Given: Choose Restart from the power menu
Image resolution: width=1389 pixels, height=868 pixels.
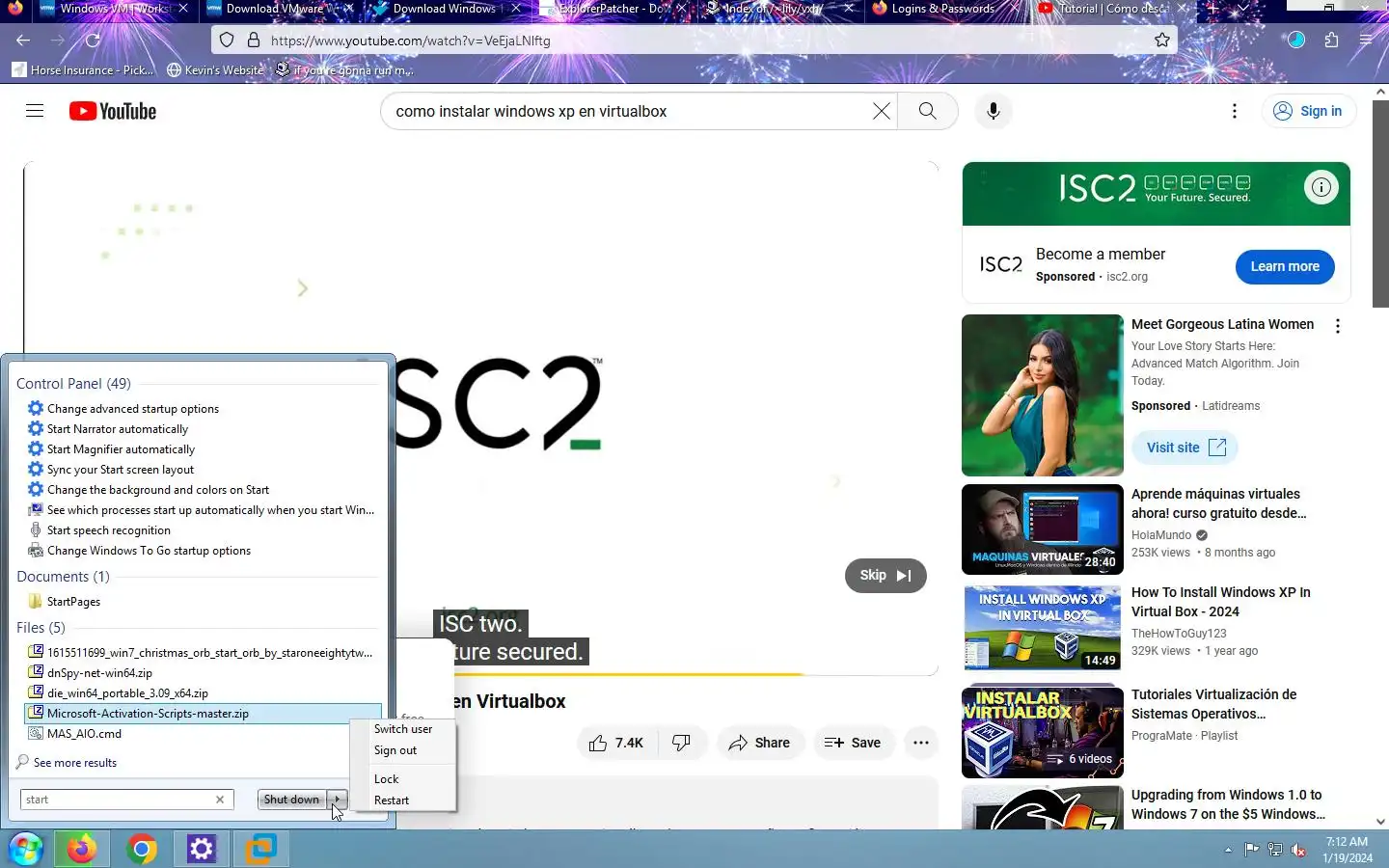Looking at the screenshot, I should (392, 800).
